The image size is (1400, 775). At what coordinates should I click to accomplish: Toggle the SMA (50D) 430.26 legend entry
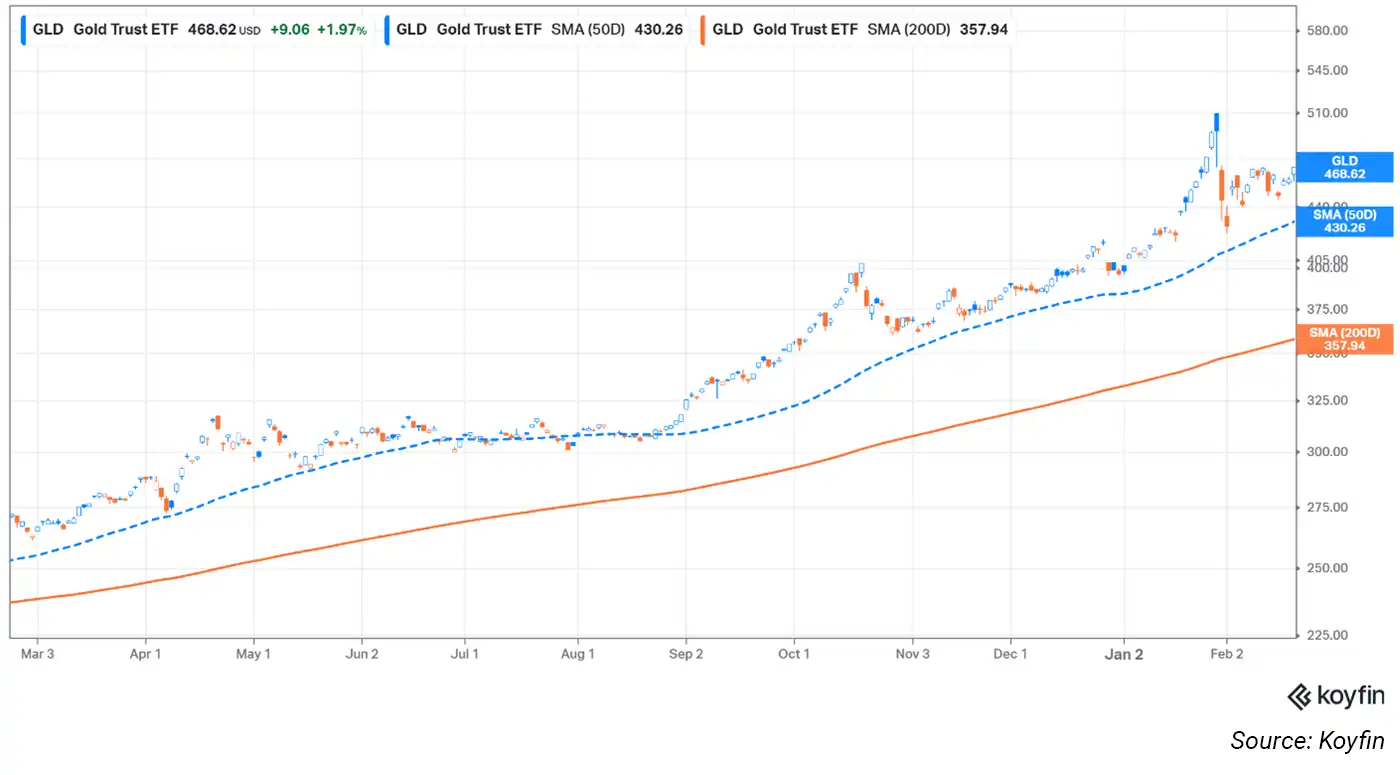coord(540,30)
